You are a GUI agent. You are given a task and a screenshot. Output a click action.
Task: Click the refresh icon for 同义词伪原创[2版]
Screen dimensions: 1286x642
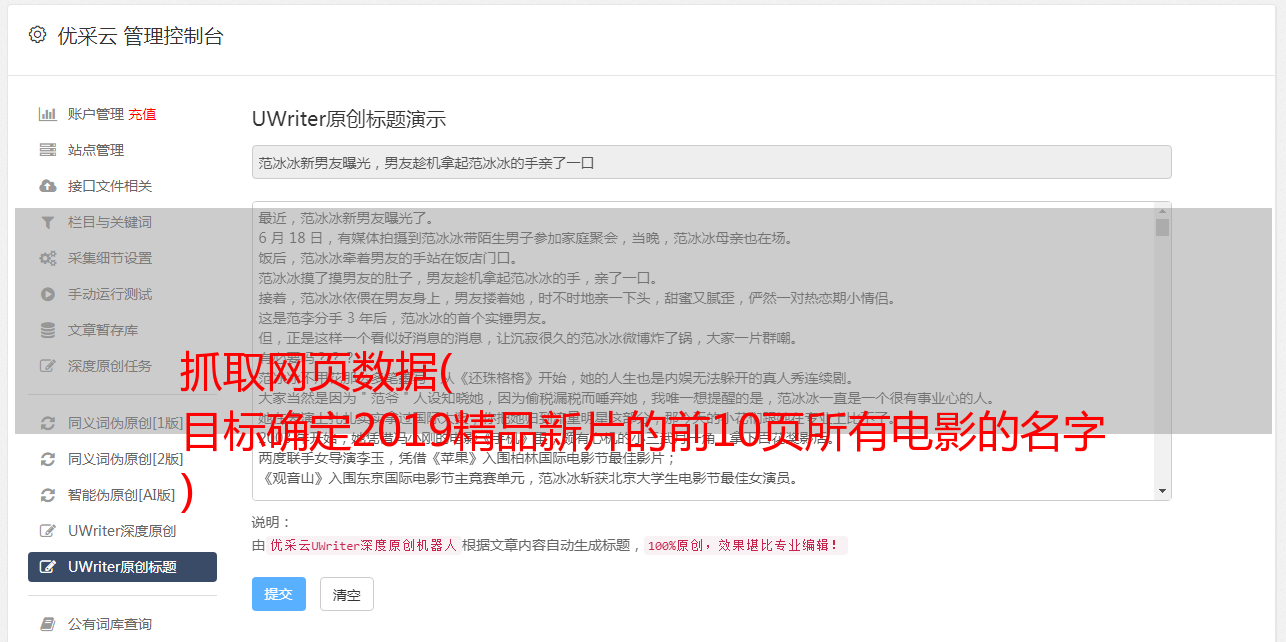(x=47, y=459)
